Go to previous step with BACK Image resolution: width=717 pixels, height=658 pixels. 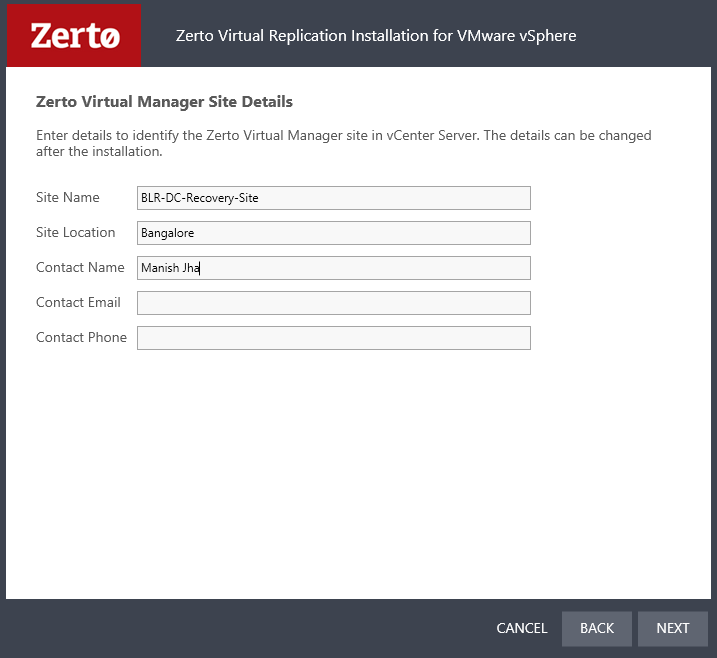596,628
